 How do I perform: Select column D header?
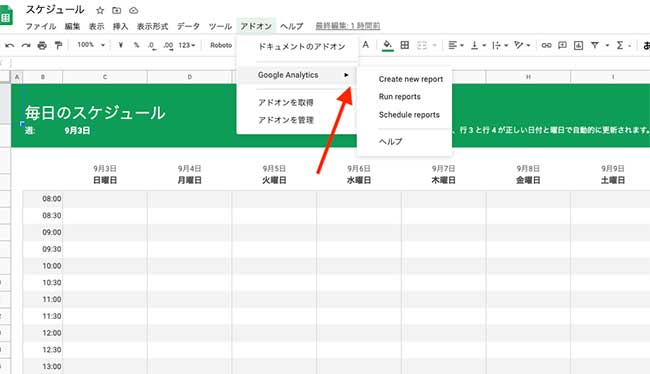pyautogui.click(x=189, y=77)
